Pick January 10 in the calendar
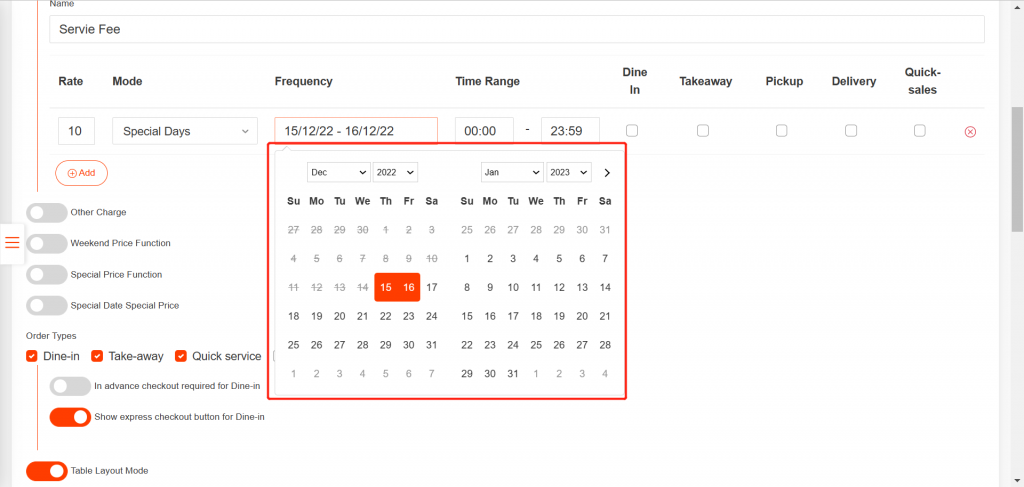The width and height of the screenshot is (1024, 487). click(513, 288)
